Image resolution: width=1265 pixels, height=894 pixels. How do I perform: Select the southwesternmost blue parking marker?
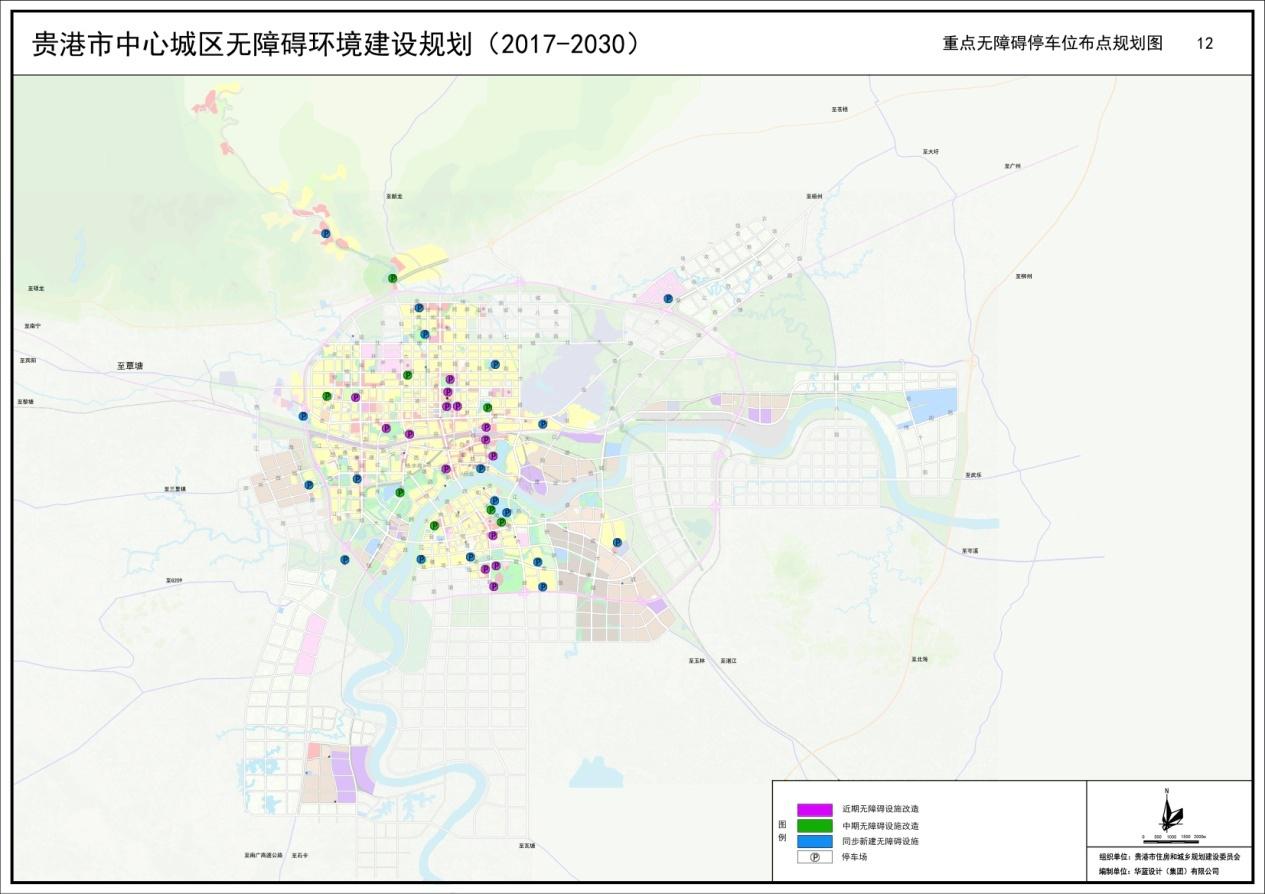pos(345,560)
